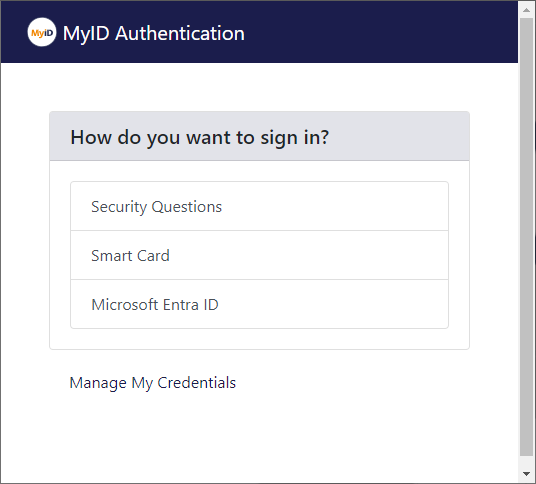Click the "How do you want to sign in?" heading
This screenshot has width=536, height=484.
point(200,137)
